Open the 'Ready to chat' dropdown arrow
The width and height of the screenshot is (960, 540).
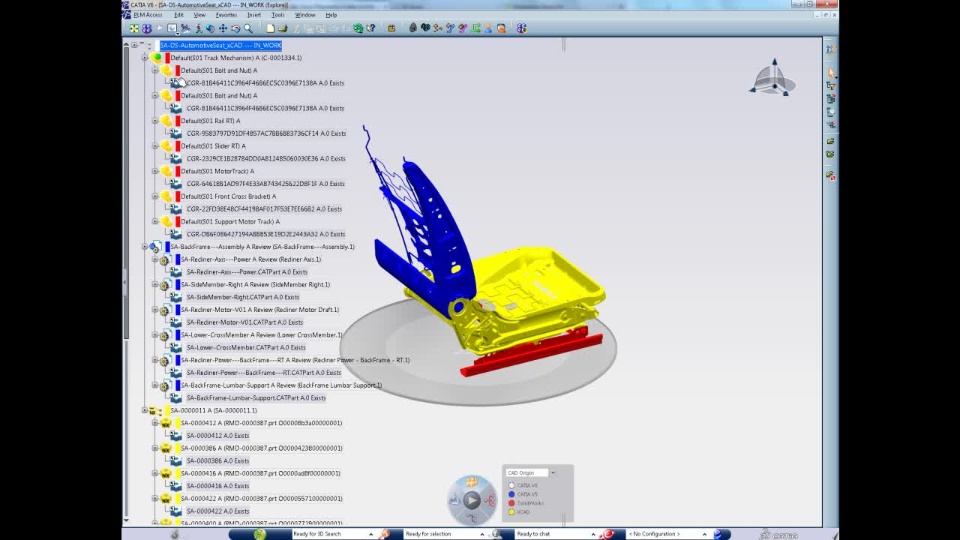[x=593, y=534]
